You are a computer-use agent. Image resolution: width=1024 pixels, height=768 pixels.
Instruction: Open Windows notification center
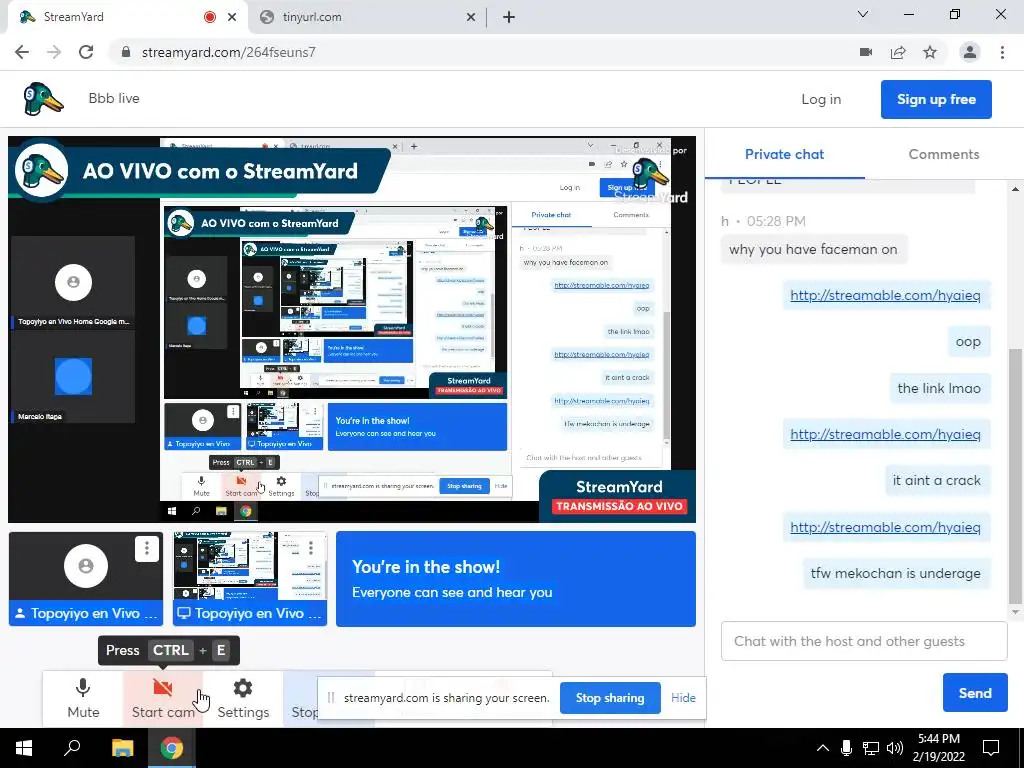click(991, 748)
